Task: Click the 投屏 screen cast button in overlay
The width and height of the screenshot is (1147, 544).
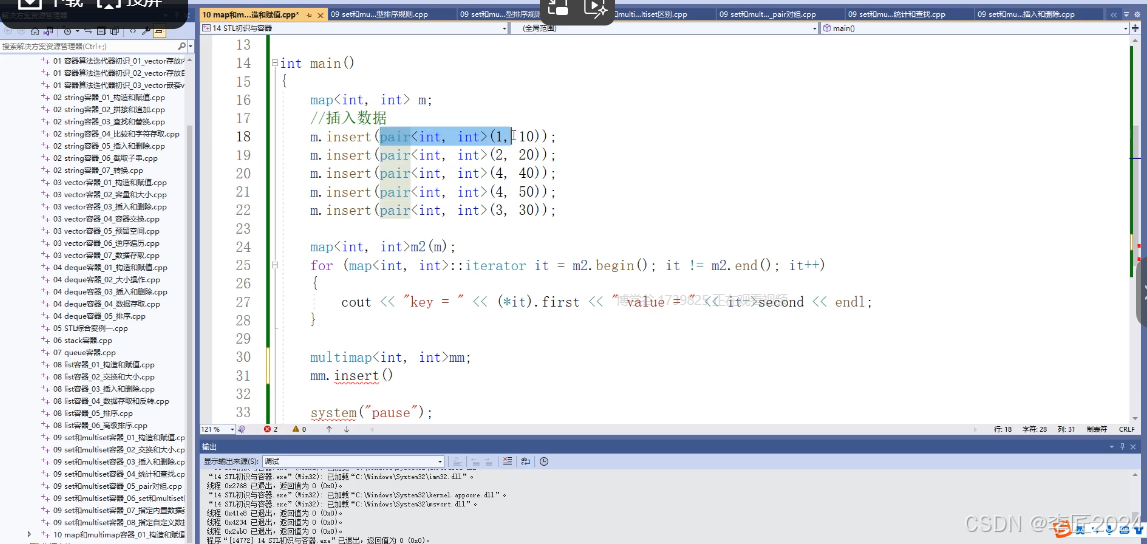Action: (x=127, y=3)
